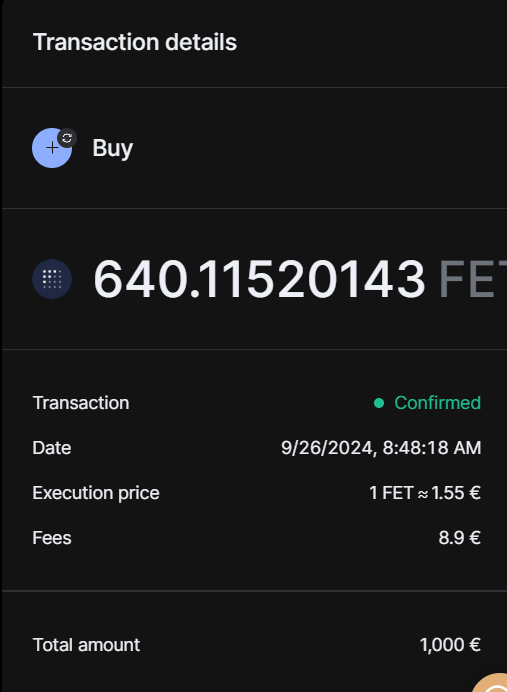Click the blue Buy plus icon
The image size is (507, 692).
52,148
